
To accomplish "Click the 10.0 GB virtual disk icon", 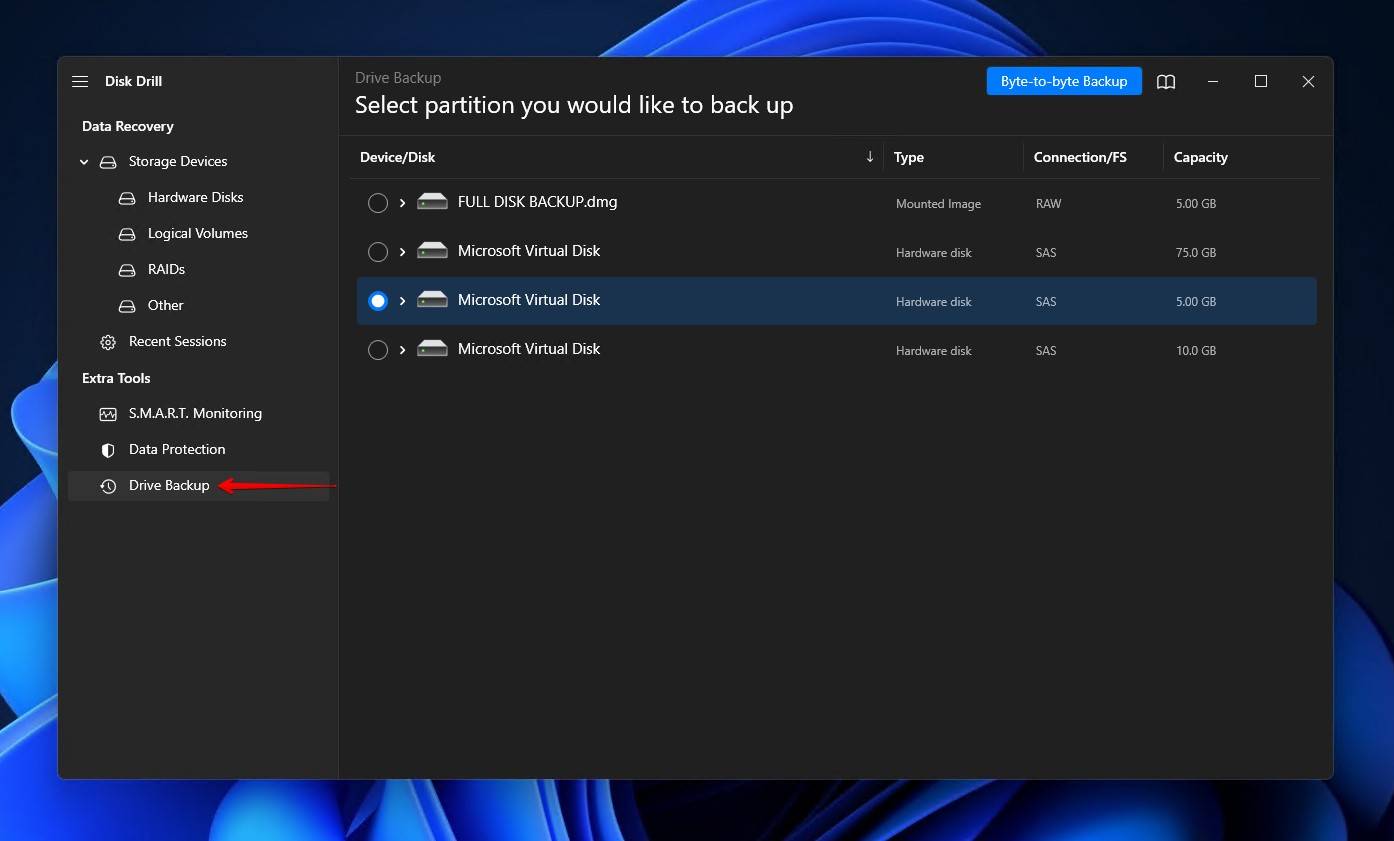I will [x=432, y=349].
